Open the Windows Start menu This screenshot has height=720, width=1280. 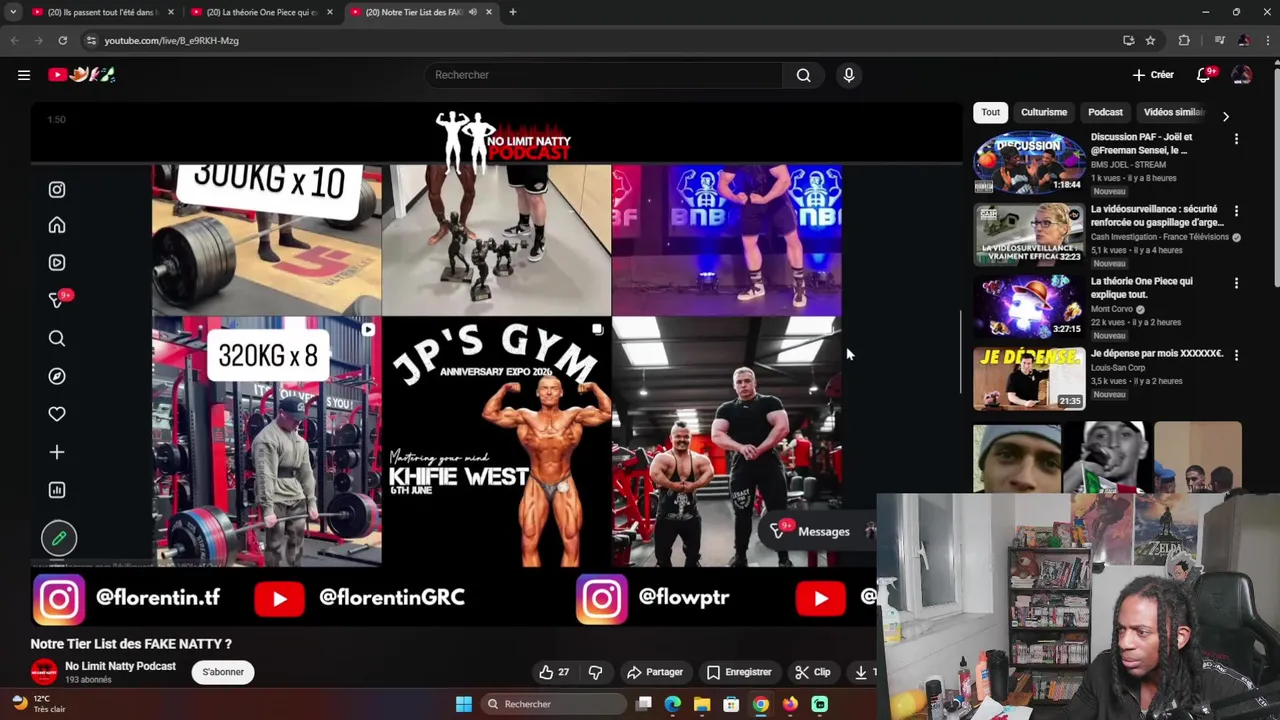point(464,704)
